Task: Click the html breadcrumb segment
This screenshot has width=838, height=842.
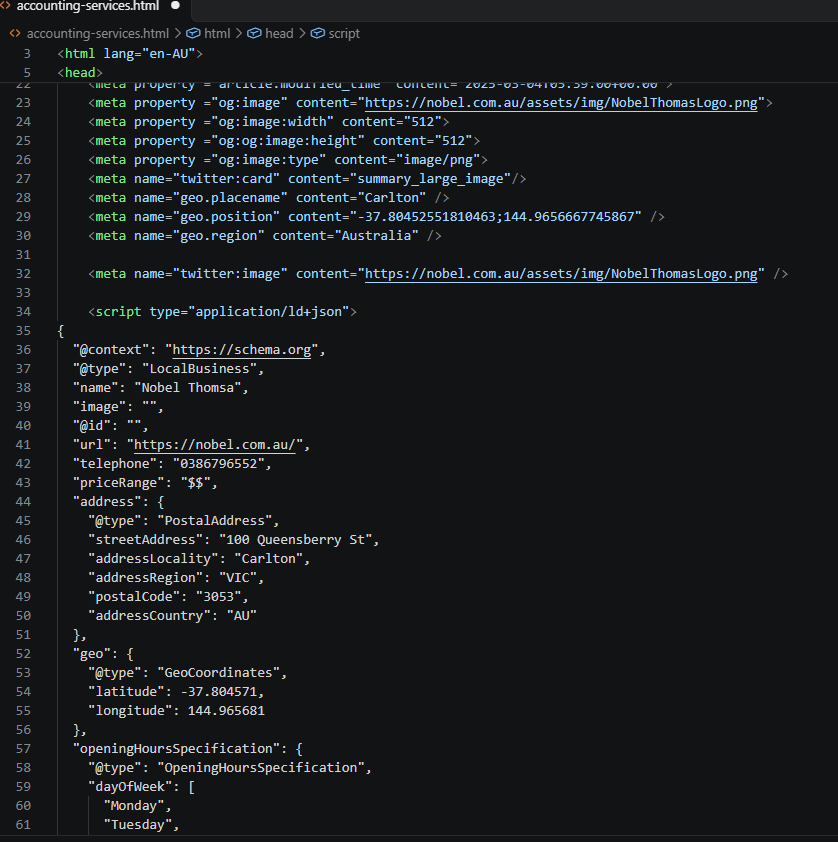Action: pos(217,34)
